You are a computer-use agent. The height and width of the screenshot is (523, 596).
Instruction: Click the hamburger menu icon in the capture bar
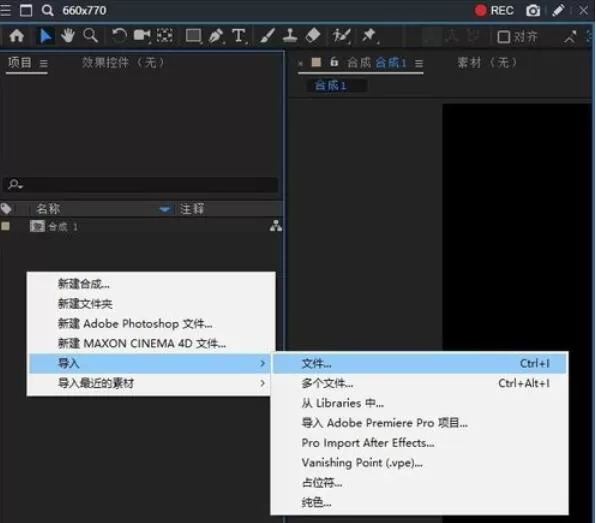[5, 10]
